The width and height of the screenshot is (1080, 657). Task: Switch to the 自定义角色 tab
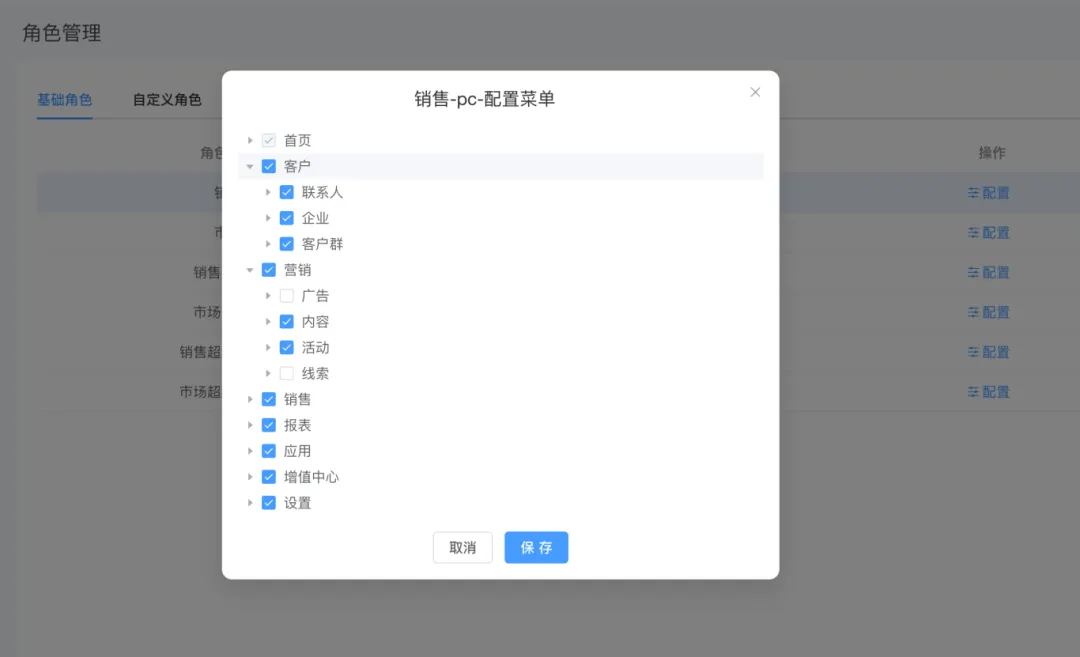pos(167,100)
